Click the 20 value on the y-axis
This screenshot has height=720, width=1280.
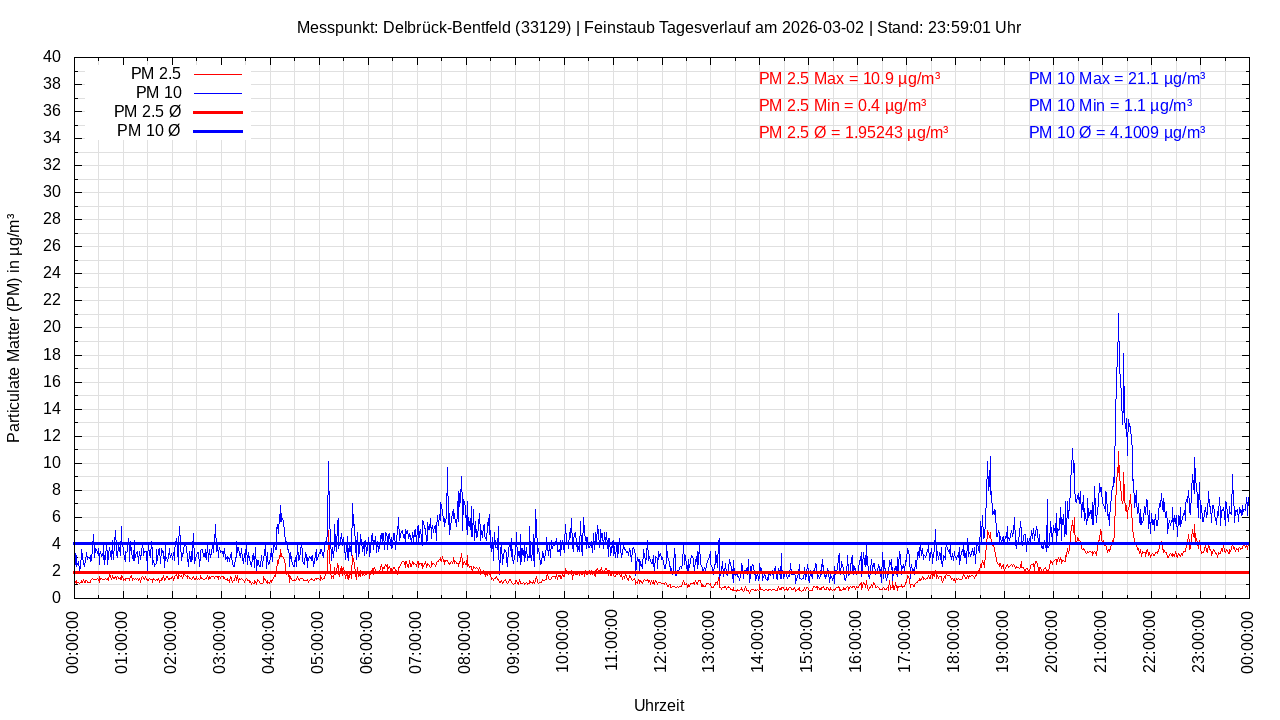pyautogui.click(x=52, y=327)
